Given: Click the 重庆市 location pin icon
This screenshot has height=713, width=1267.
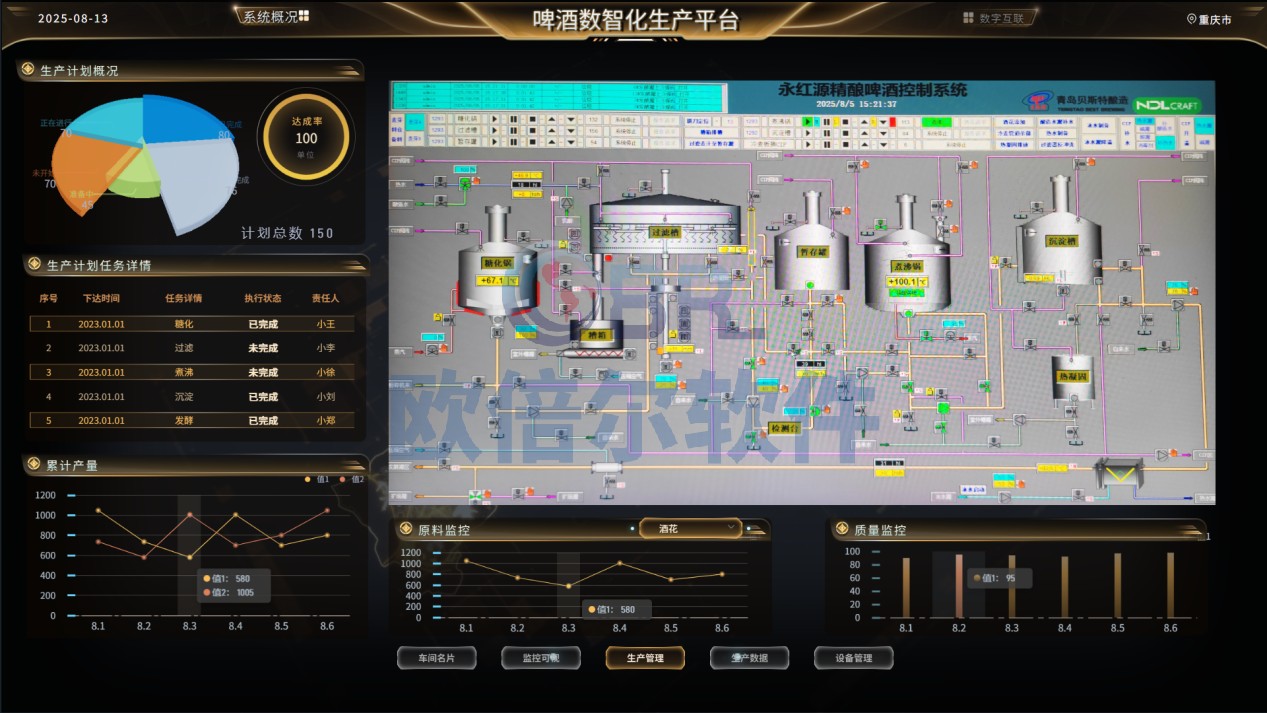Looking at the screenshot, I should click(x=1191, y=19).
